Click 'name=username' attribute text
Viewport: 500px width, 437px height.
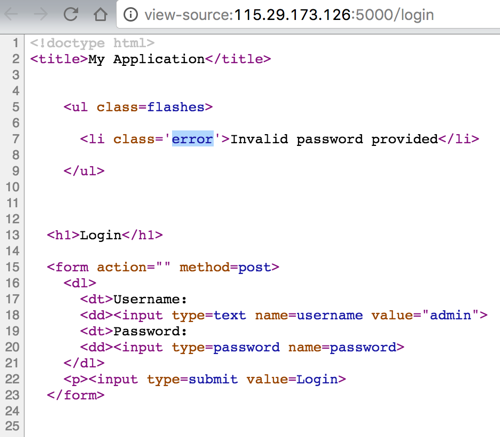[309, 315]
